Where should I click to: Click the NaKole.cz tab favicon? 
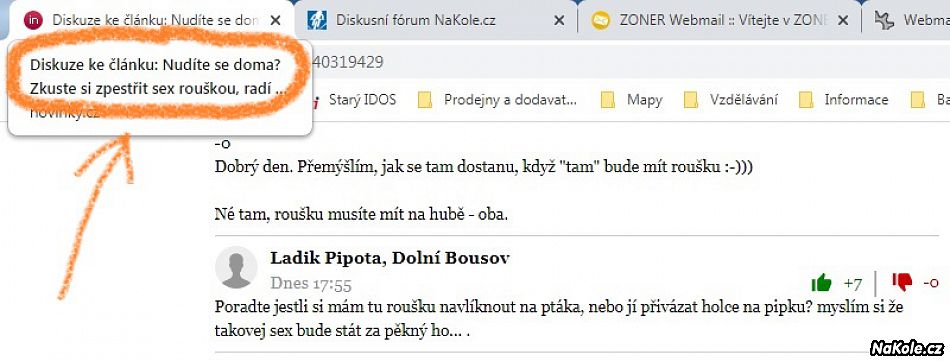pos(317,21)
